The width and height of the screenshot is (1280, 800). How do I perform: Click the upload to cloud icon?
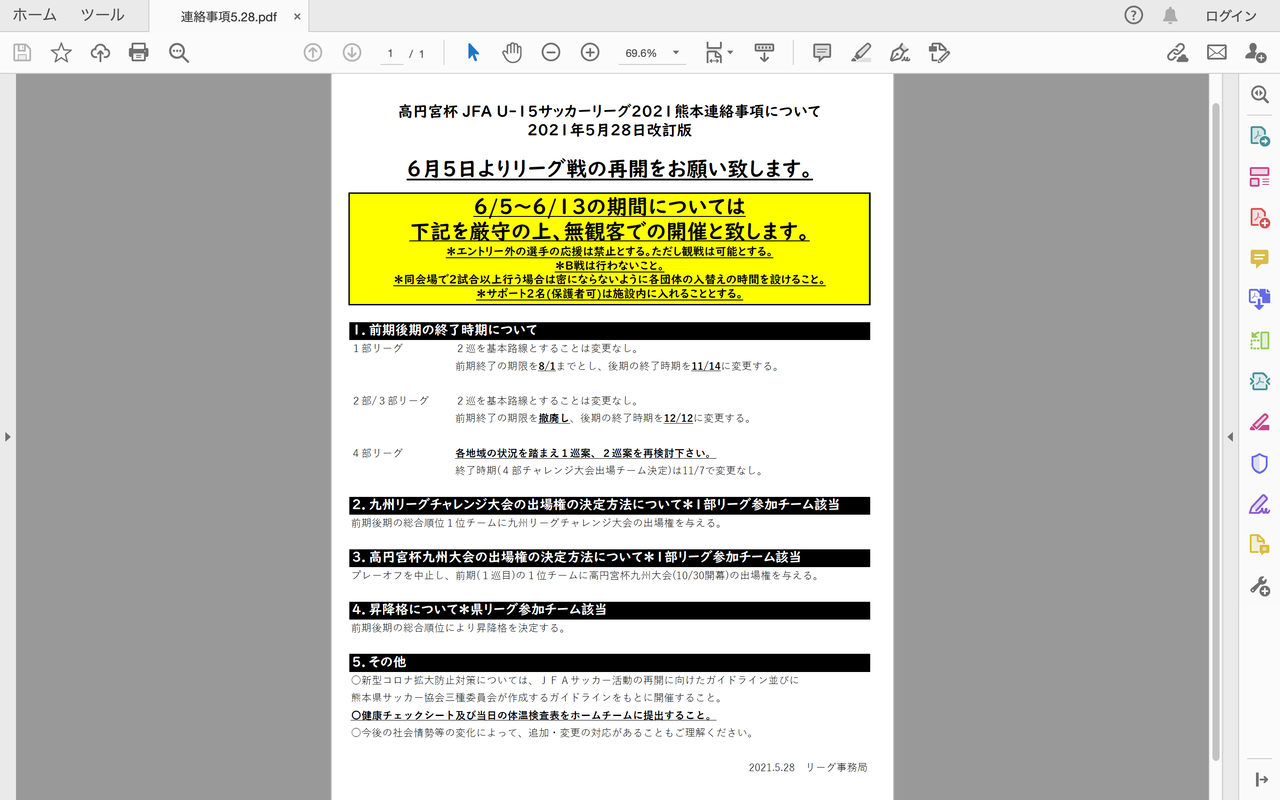[100, 53]
